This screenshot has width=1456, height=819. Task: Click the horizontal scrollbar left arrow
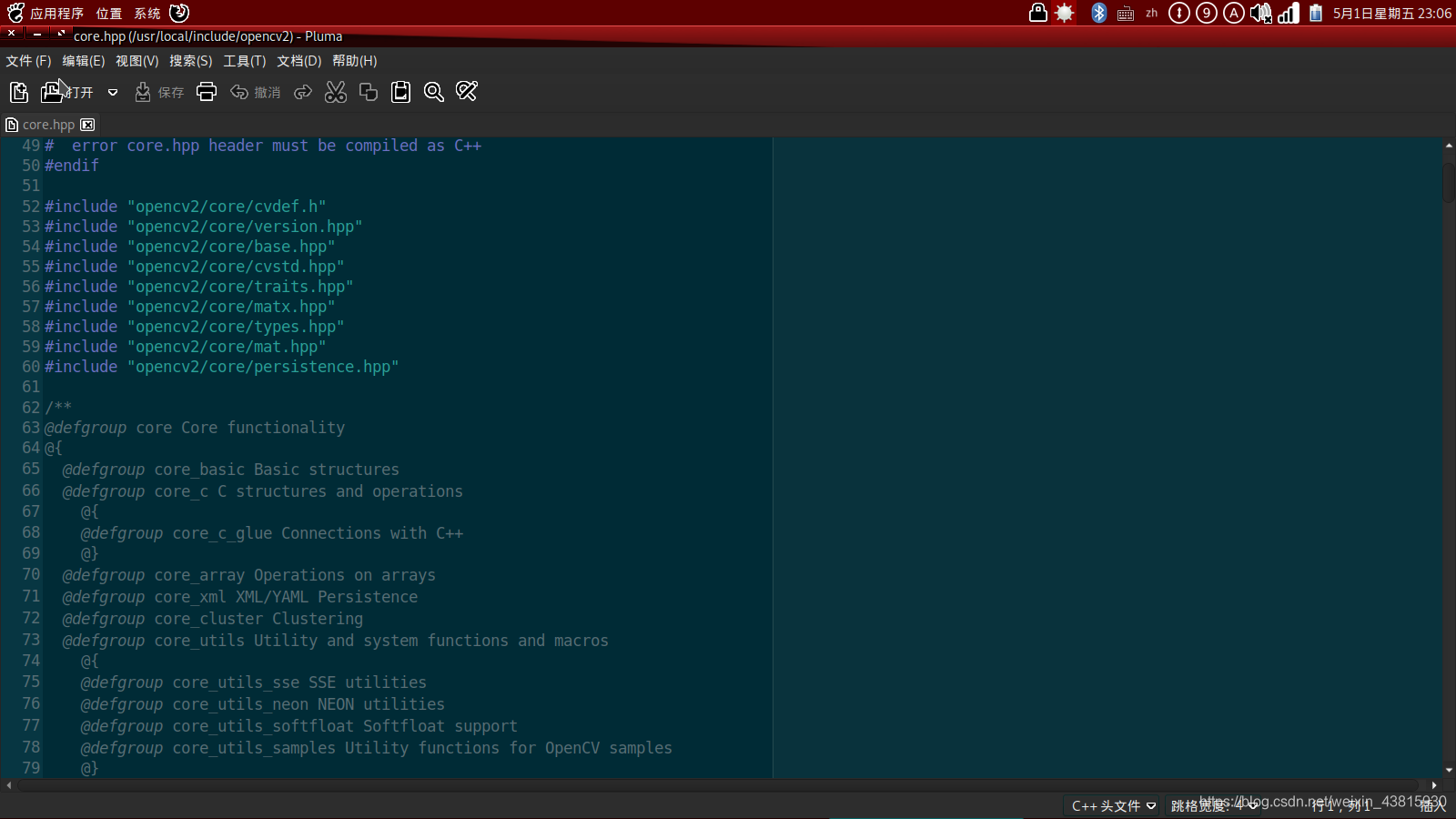[9, 785]
